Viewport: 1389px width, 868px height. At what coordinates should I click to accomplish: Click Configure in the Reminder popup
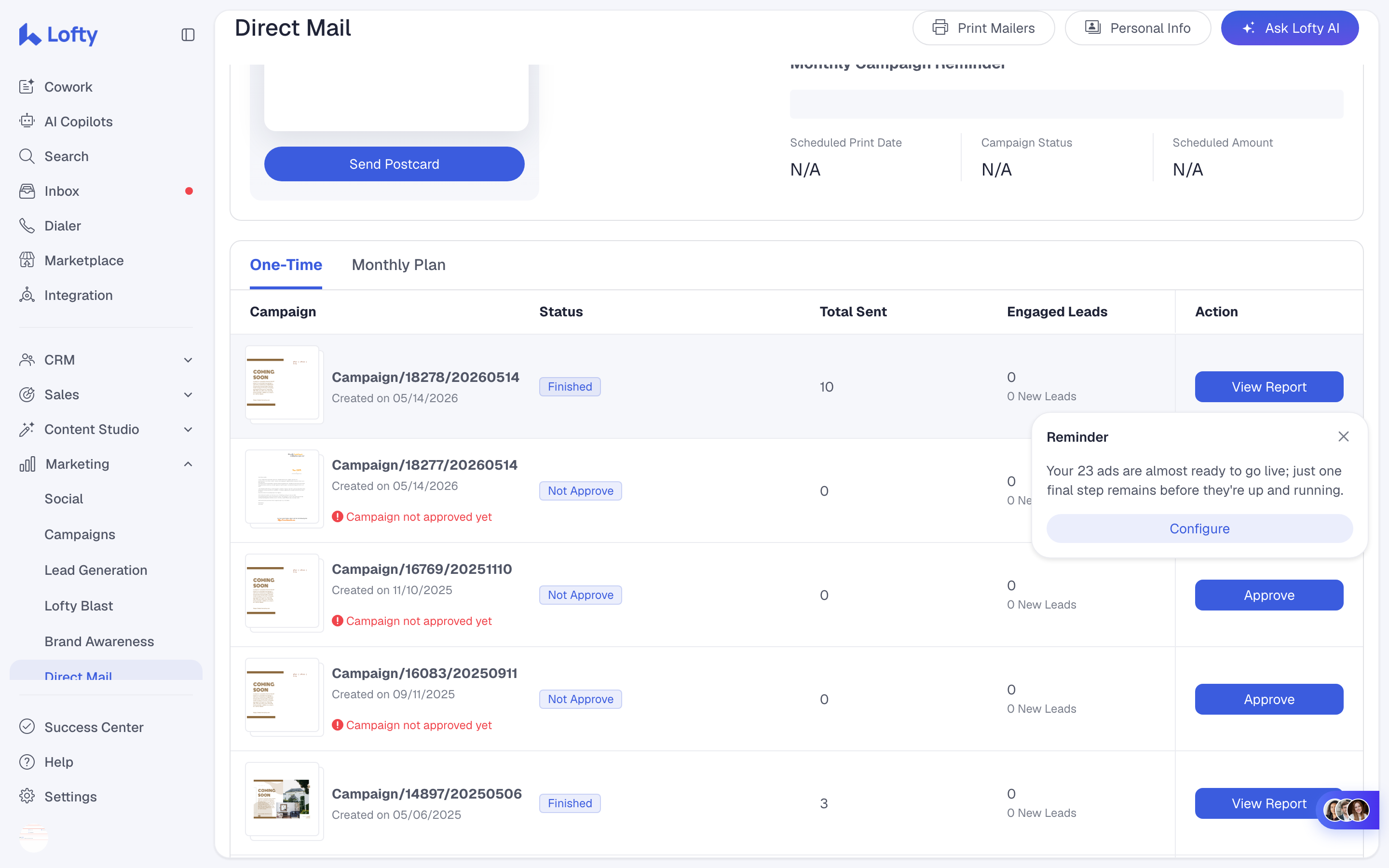(x=1199, y=528)
